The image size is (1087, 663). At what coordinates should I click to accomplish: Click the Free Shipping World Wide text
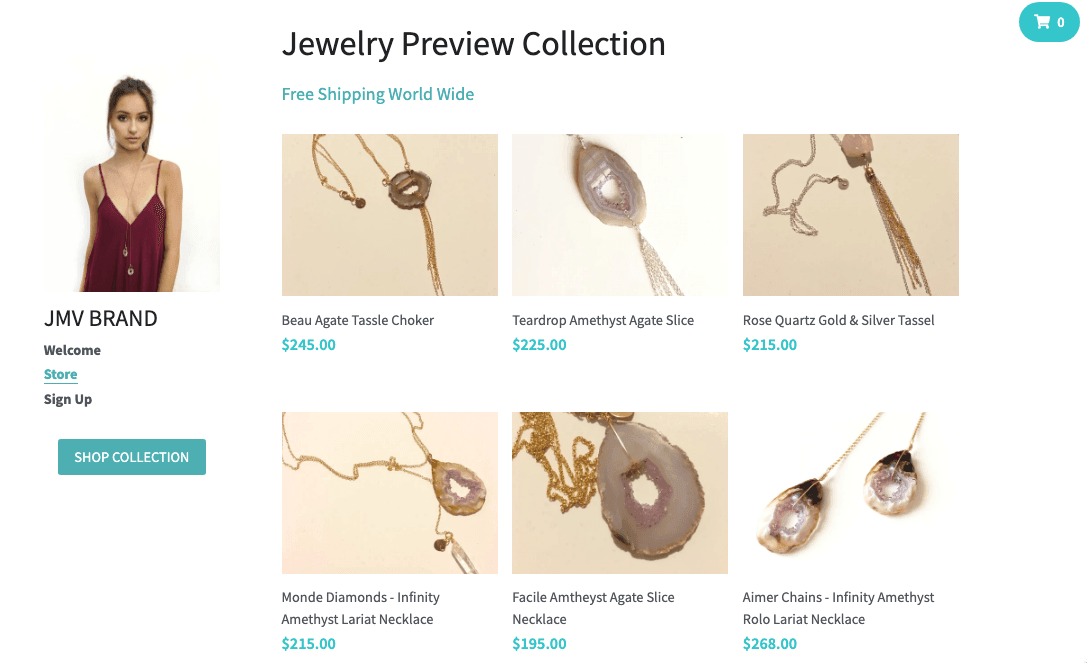pyautogui.click(x=378, y=94)
